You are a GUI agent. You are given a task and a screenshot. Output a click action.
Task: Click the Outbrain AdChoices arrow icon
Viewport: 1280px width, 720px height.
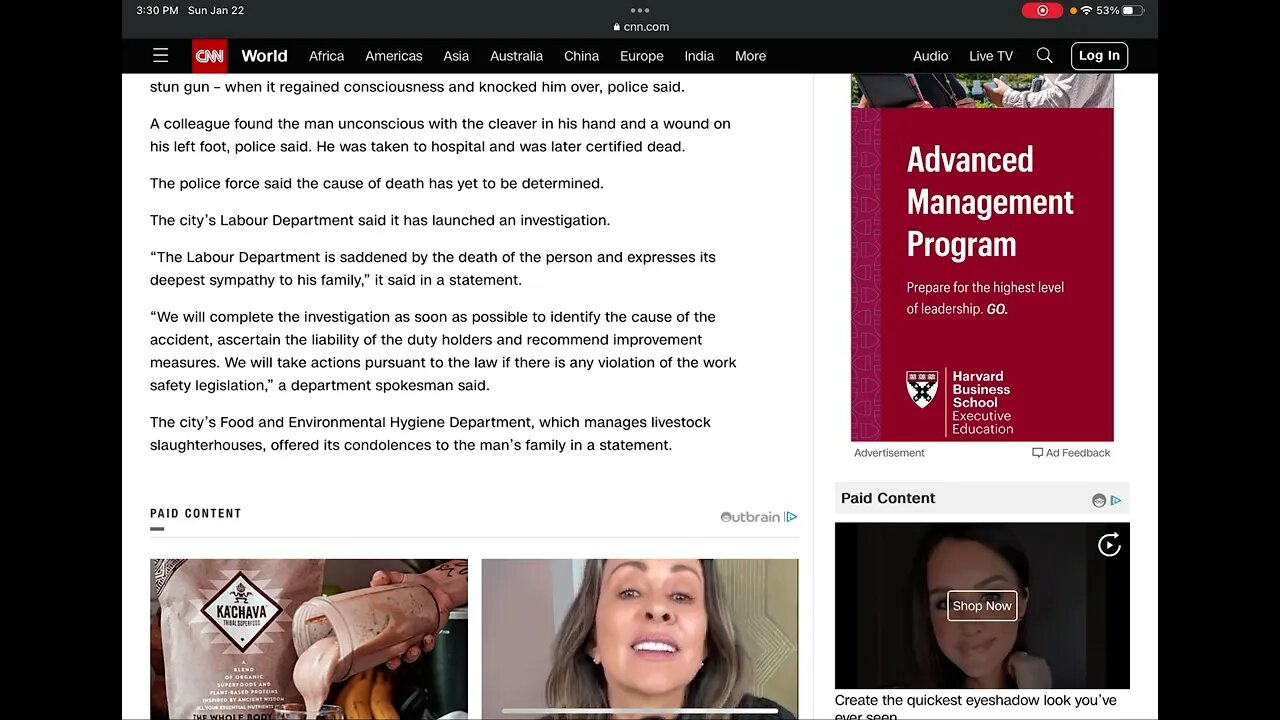(x=791, y=517)
